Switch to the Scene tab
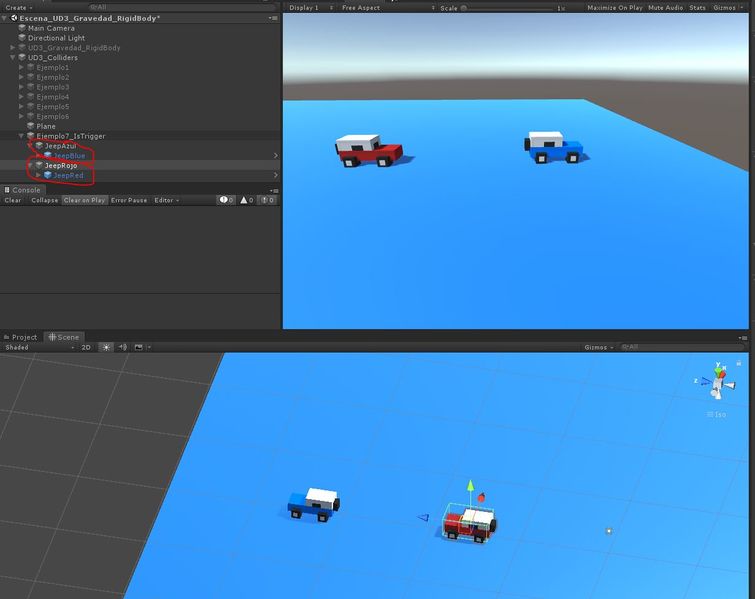 click(64, 337)
